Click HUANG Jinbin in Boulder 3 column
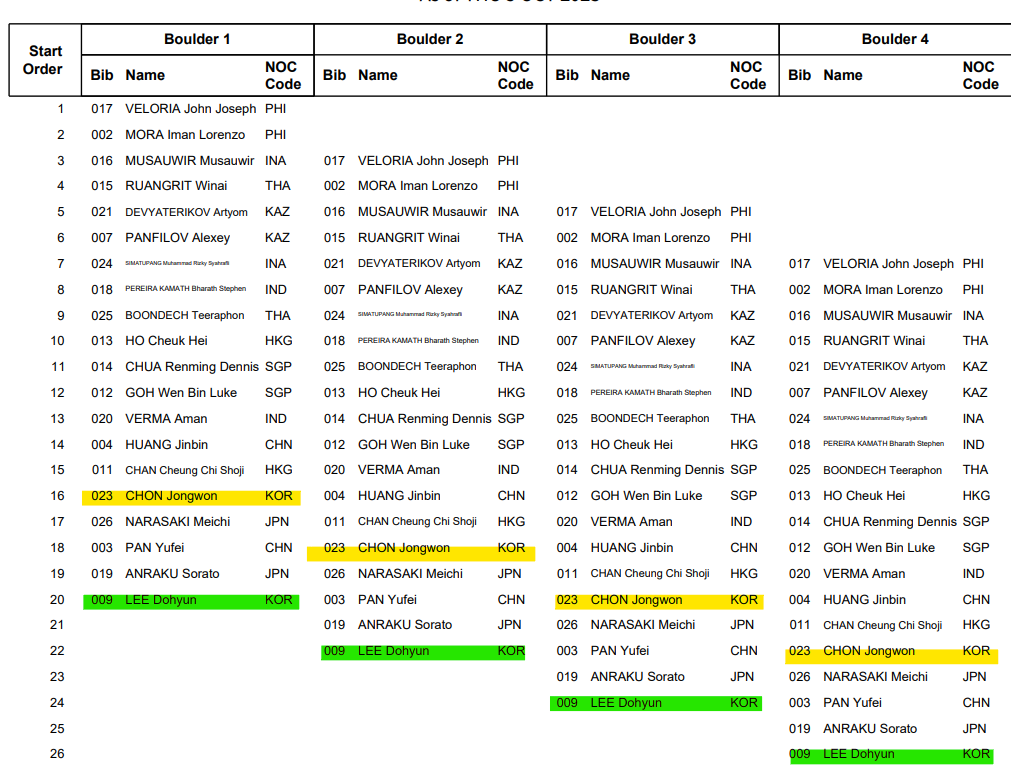Image resolution: width=1011 pixels, height=767 pixels. tap(632, 548)
